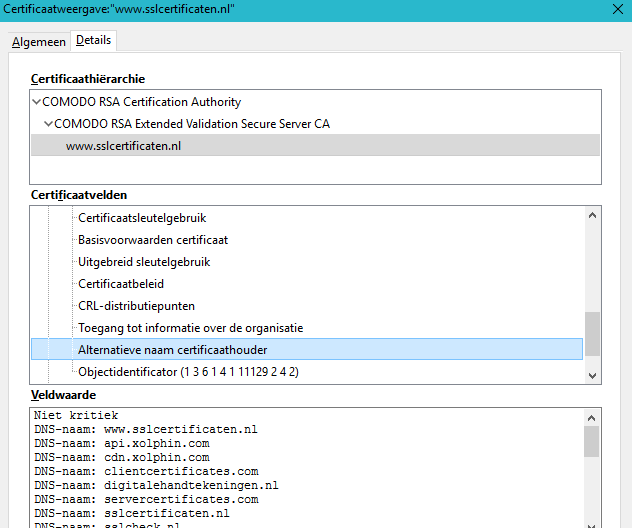Select the Certificaatsleutelgebruik field
Viewport: 632px width, 528px height.
point(143,218)
